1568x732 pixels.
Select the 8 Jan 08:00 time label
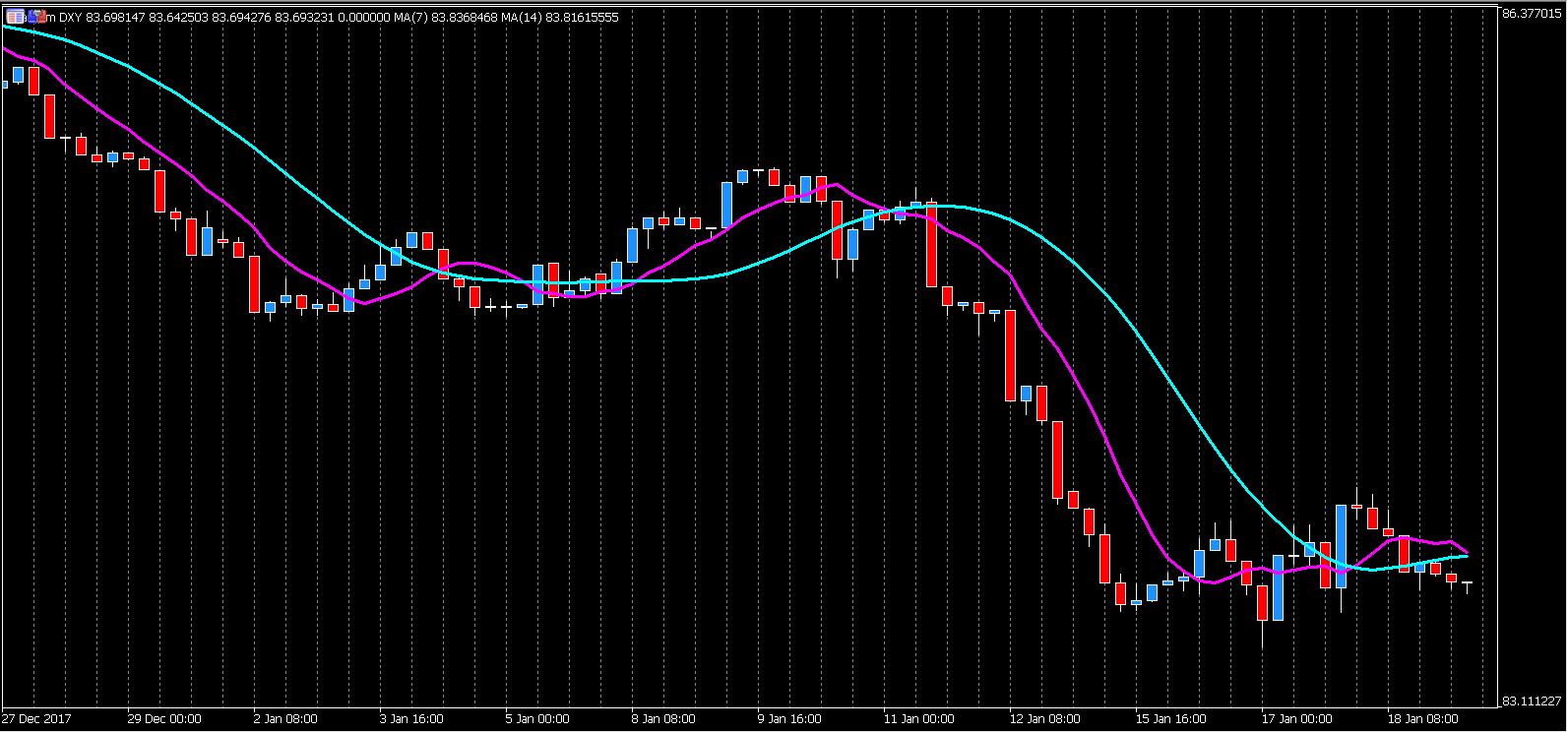[663, 719]
